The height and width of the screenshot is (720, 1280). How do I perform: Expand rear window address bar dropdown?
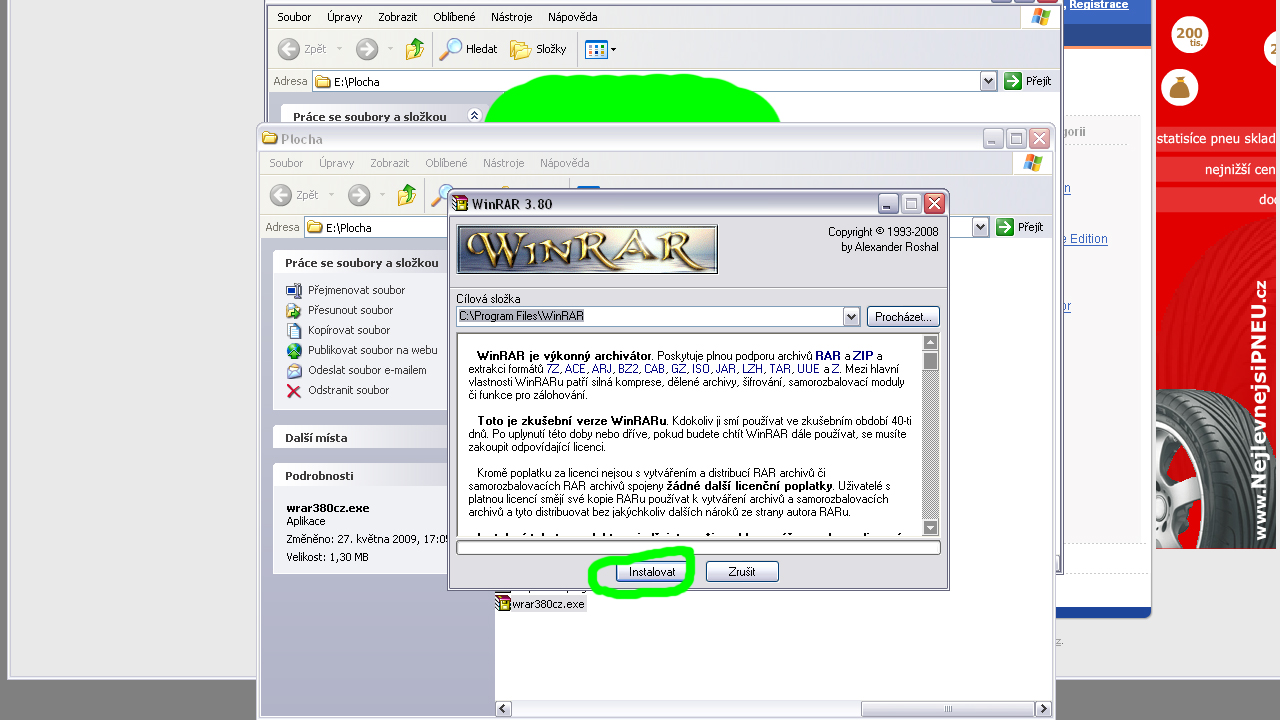988,81
